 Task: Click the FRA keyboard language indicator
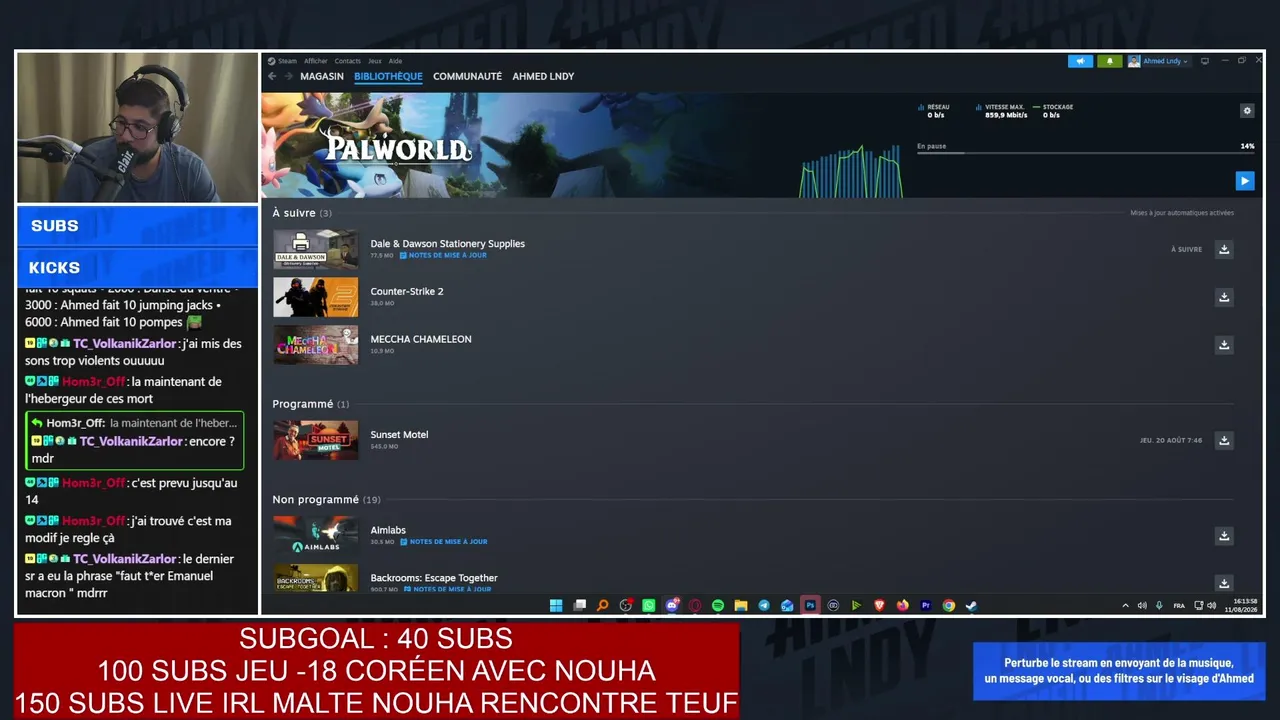coord(1179,605)
